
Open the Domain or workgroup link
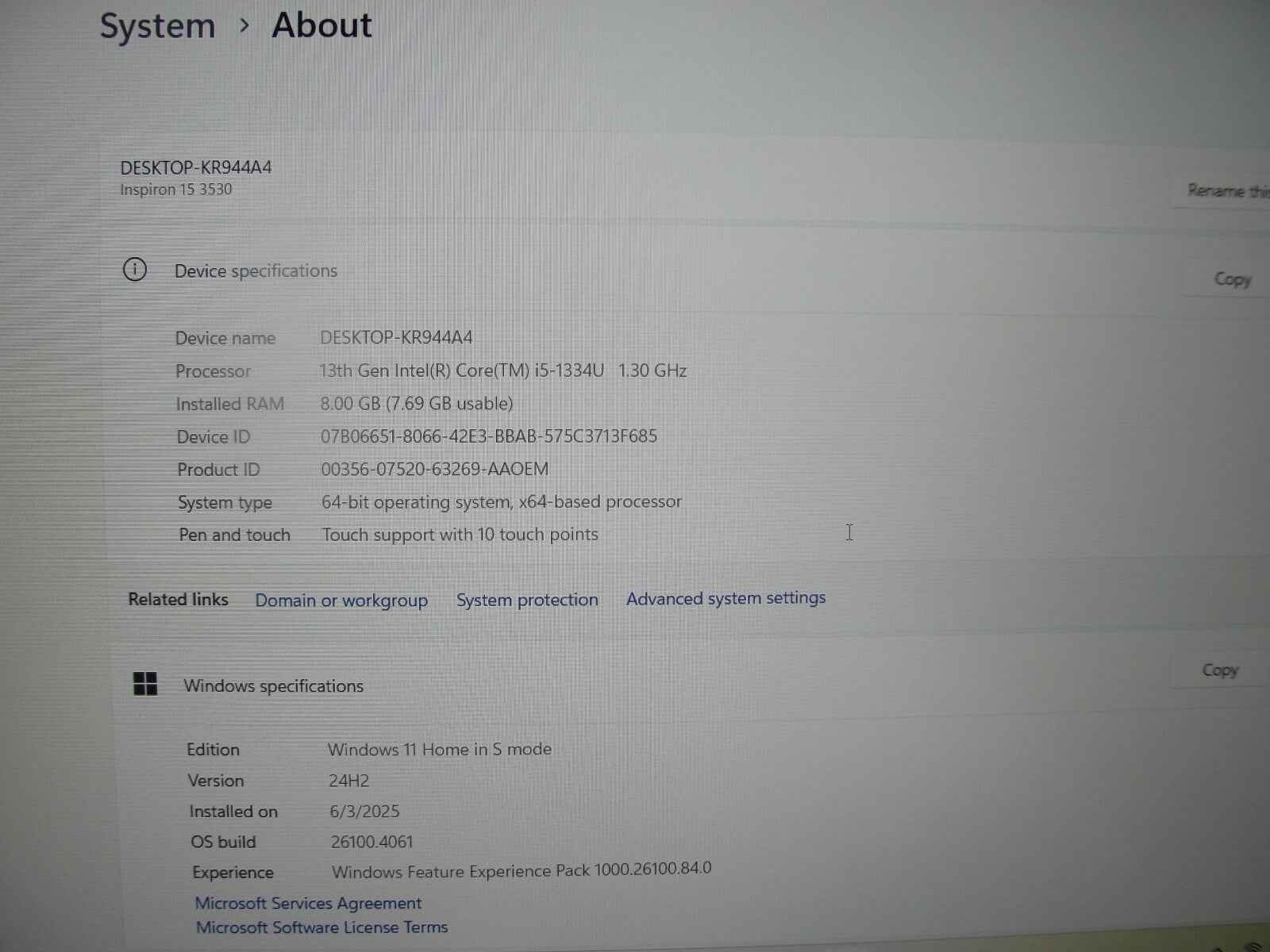point(342,600)
